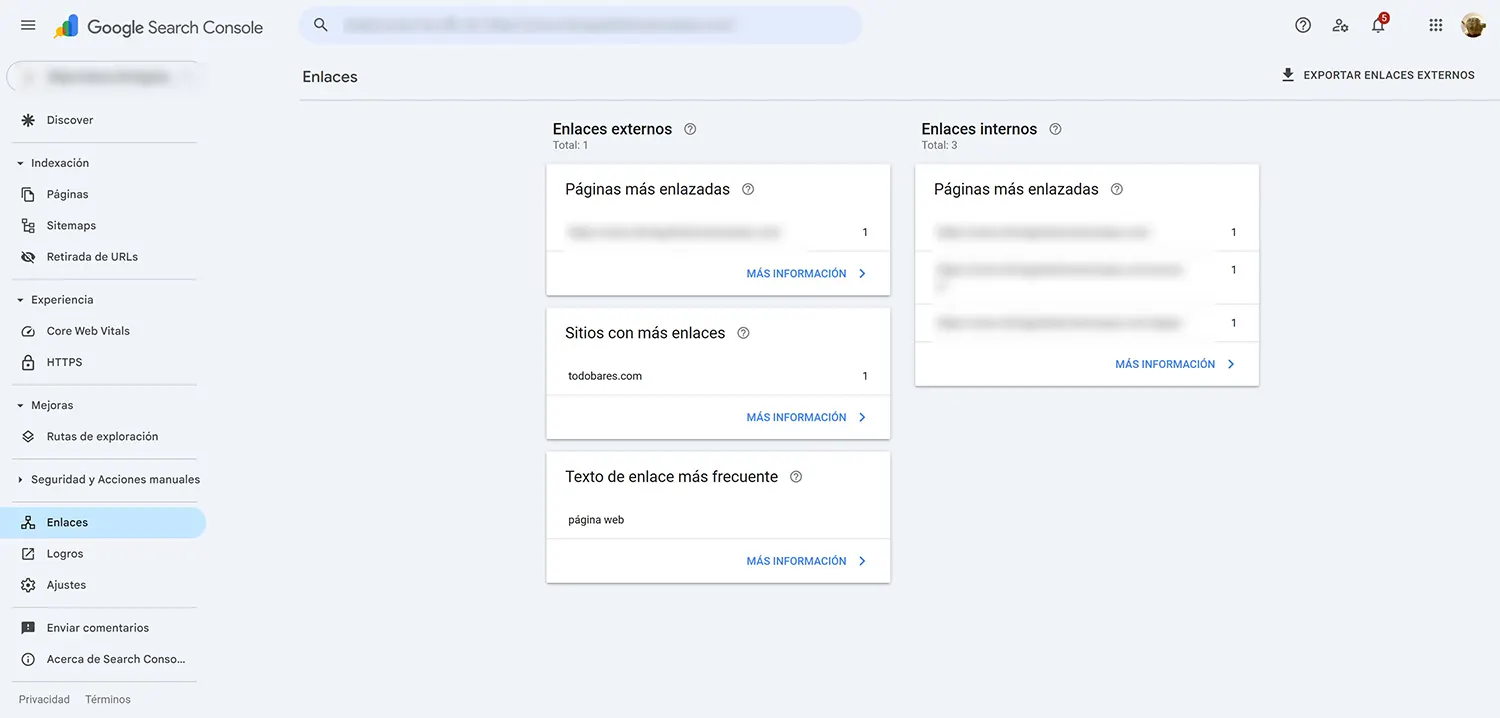Click Exportar enlaces externos
This screenshot has height=718, width=1500.
coord(1380,74)
